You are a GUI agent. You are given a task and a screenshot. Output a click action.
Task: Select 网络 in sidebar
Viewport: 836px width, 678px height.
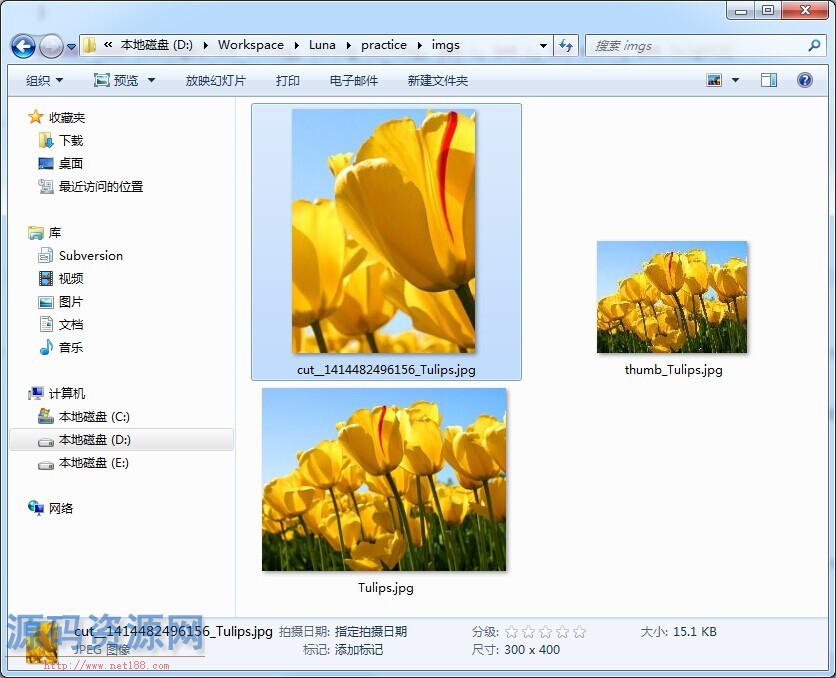pyautogui.click(x=51, y=508)
